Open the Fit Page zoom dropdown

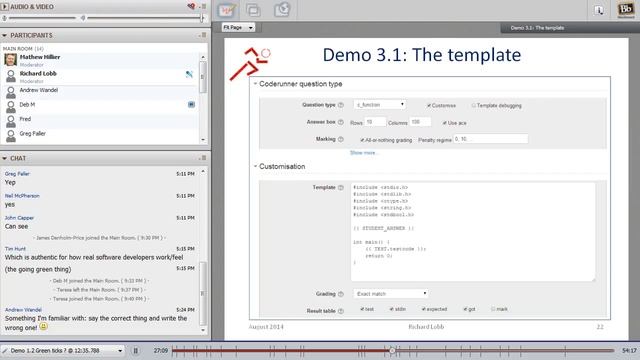(238, 27)
